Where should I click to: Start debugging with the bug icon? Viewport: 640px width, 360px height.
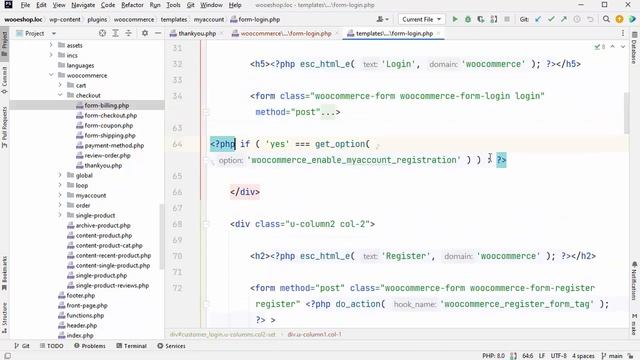468,19
